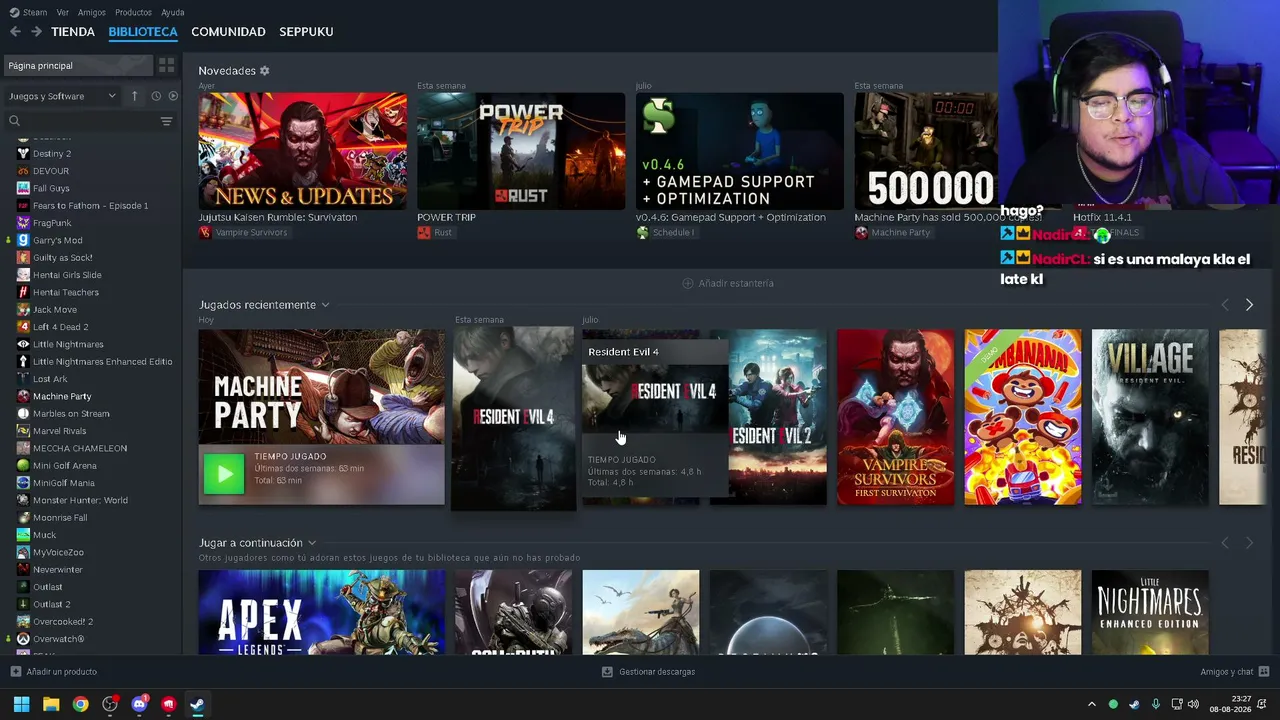Filter library to ready-to-play games icon
Screen dimensions: 1280x720
click(173, 96)
